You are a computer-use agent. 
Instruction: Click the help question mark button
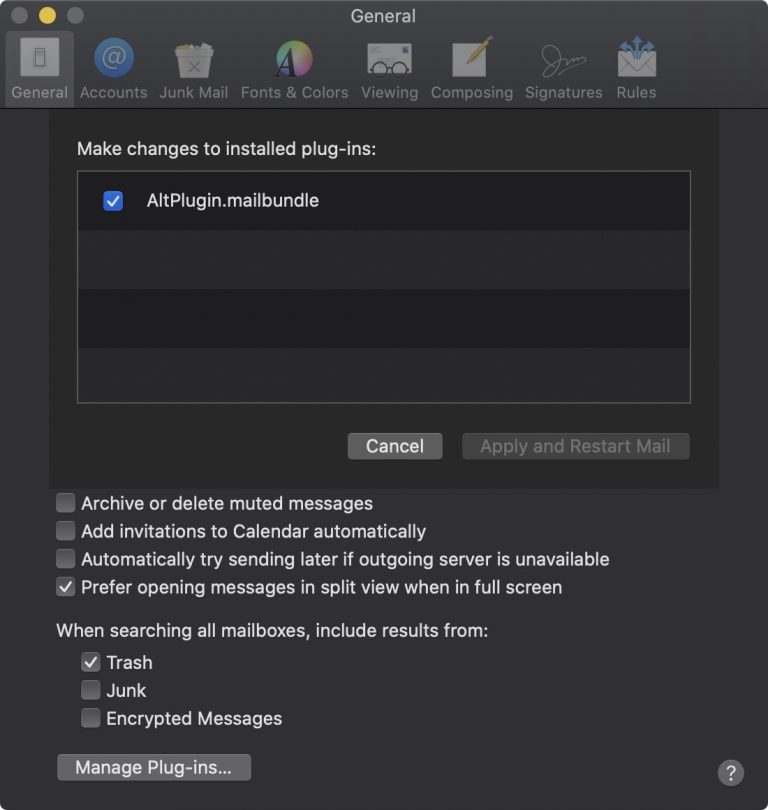[x=731, y=772]
